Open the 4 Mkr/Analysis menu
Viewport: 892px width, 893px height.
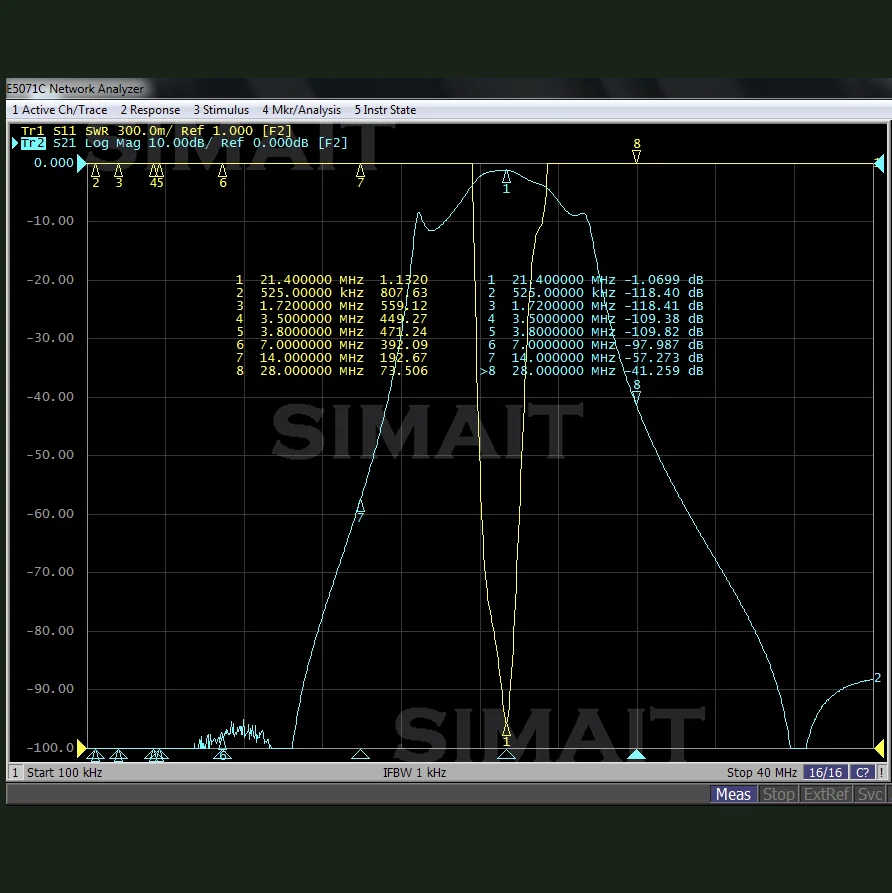(x=301, y=110)
